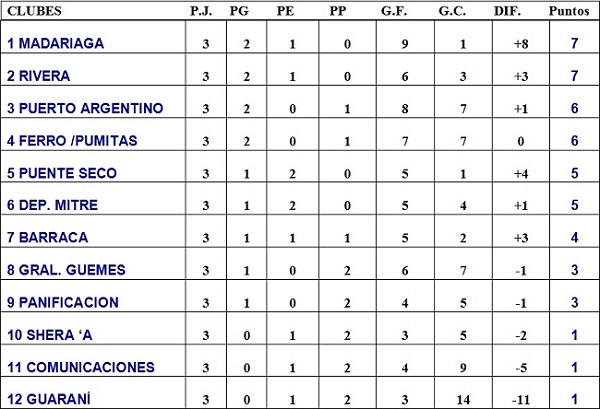The image size is (600, 409).
Task: Select the G.F. column header
Action: click(390, 11)
